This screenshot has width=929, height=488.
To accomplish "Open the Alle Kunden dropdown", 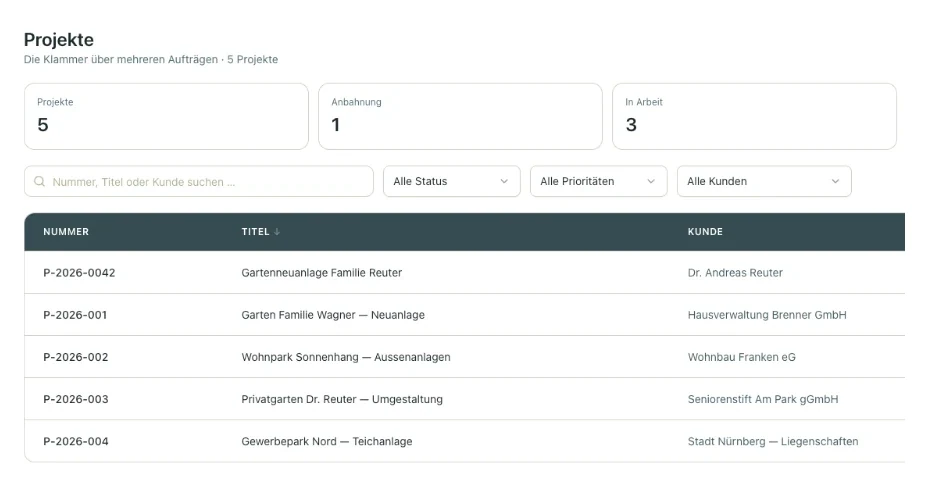I will pos(764,181).
